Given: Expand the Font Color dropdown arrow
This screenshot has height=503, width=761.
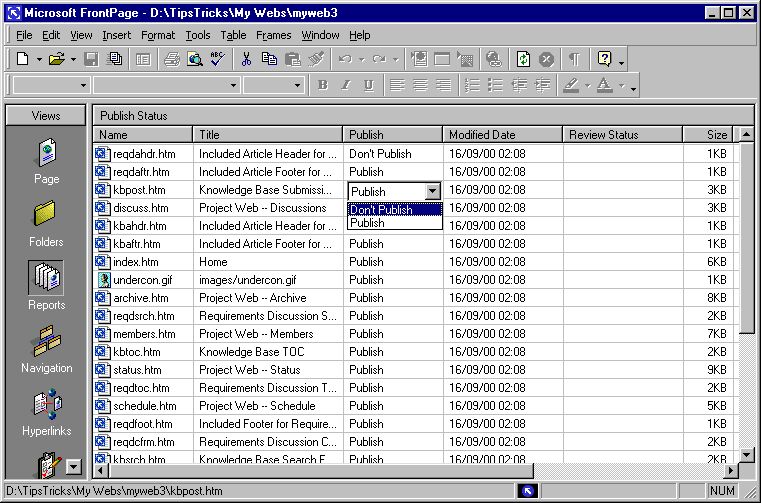Looking at the screenshot, I should (x=622, y=86).
